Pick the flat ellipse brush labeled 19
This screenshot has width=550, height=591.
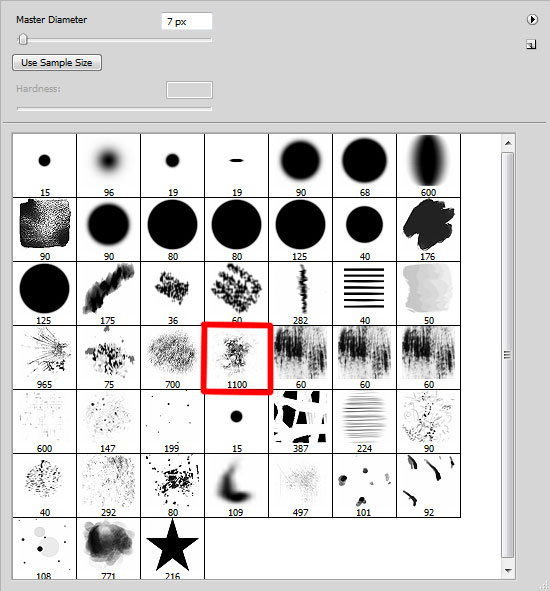237,165
